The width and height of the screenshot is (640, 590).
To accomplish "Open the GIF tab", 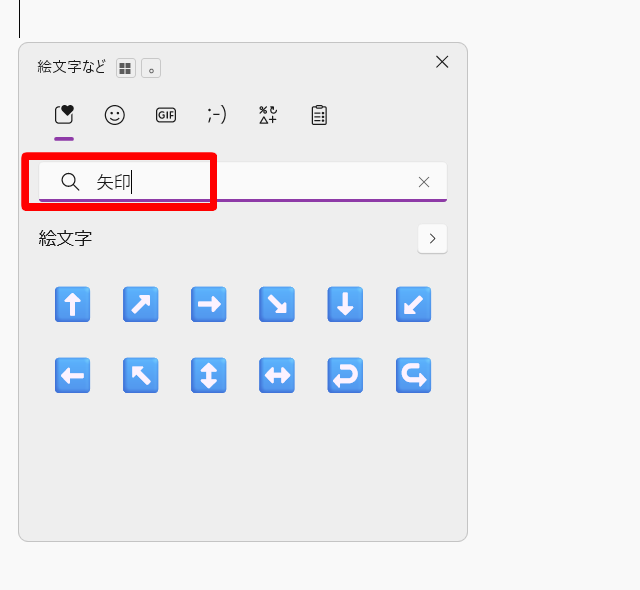I will [x=166, y=115].
